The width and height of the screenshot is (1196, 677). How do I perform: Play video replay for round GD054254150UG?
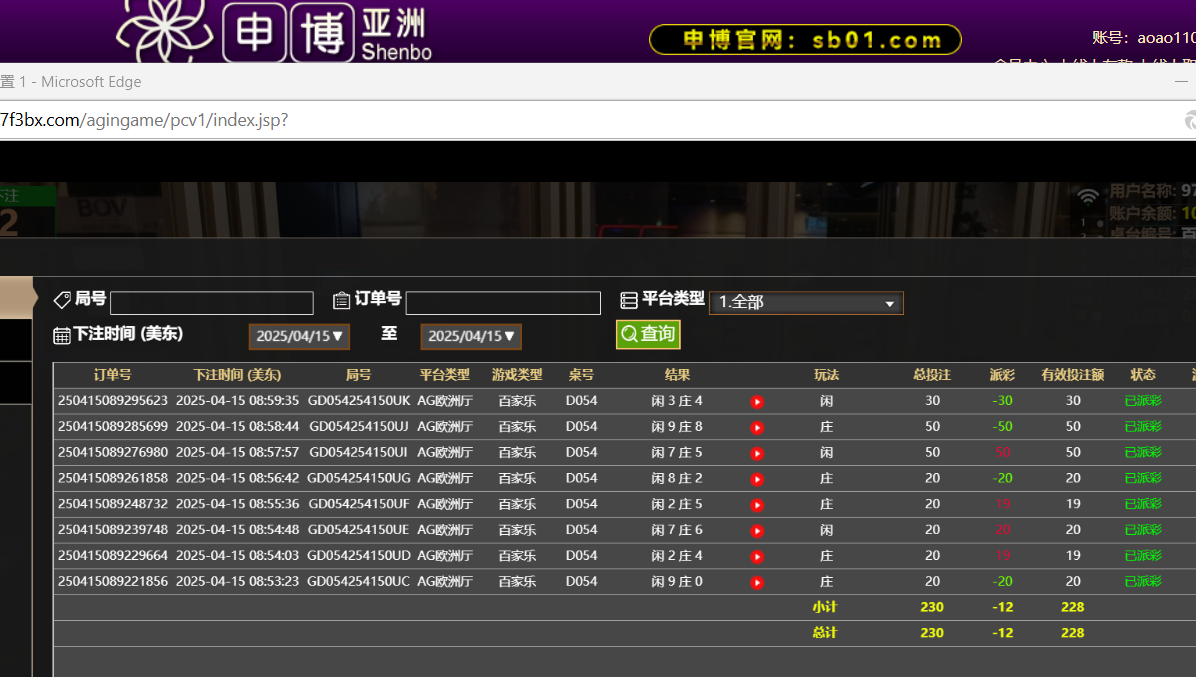tap(757, 480)
